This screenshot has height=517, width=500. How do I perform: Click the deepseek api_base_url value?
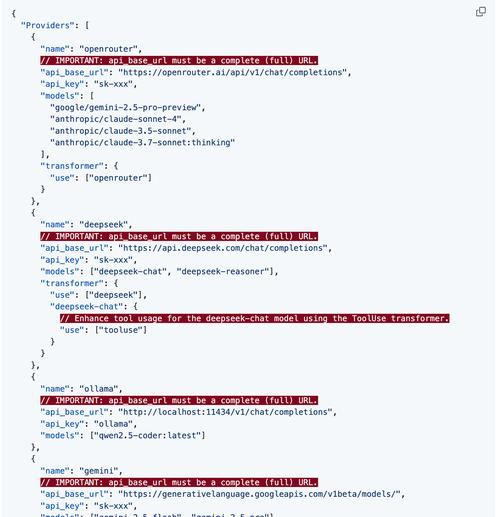223,248
